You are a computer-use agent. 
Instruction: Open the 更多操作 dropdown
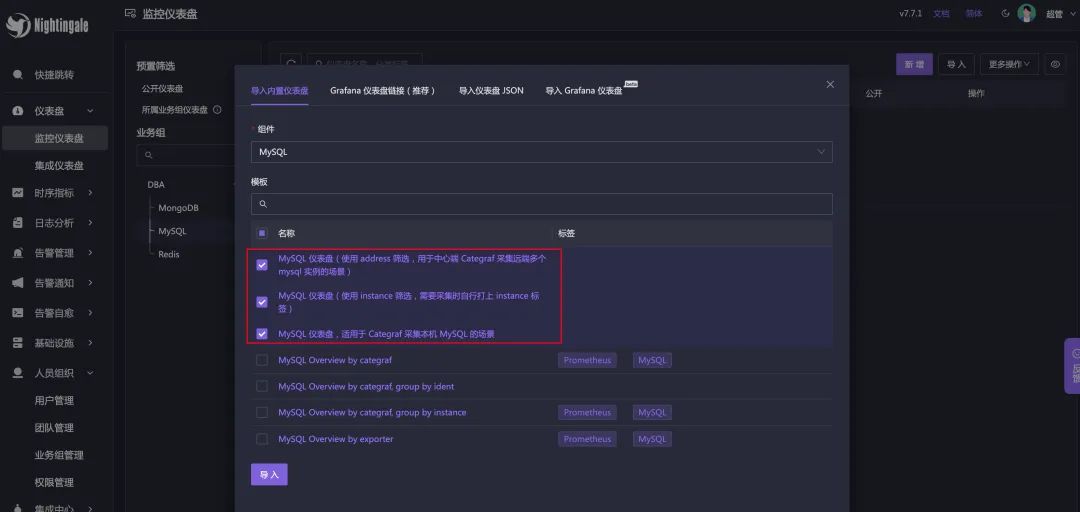[1009, 64]
